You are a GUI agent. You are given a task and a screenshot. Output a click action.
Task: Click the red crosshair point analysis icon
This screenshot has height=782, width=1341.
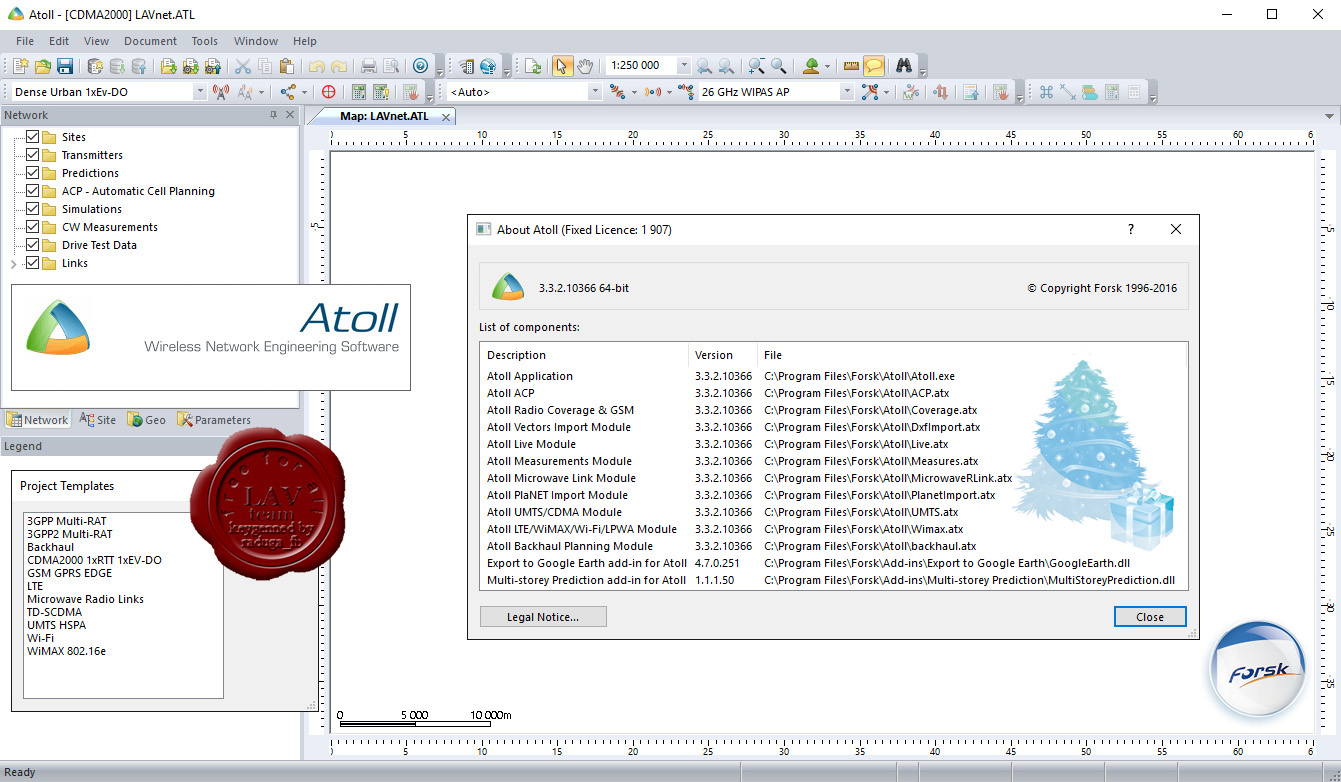(328, 92)
